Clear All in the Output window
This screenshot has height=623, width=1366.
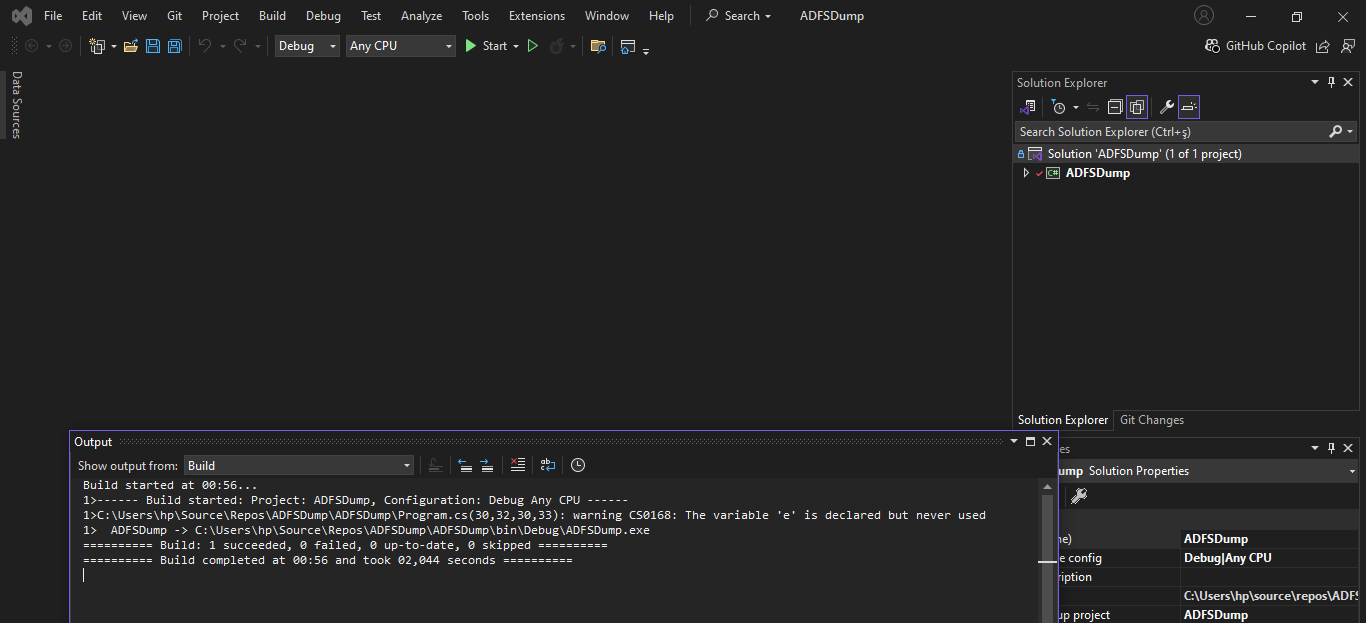(517, 465)
